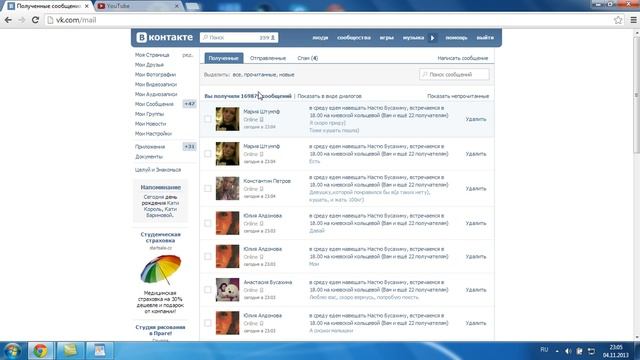Image resolution: width=640 pixels, height=360 pixels.
Task: Click Показать в виде диалогов link
Action: 329,96
